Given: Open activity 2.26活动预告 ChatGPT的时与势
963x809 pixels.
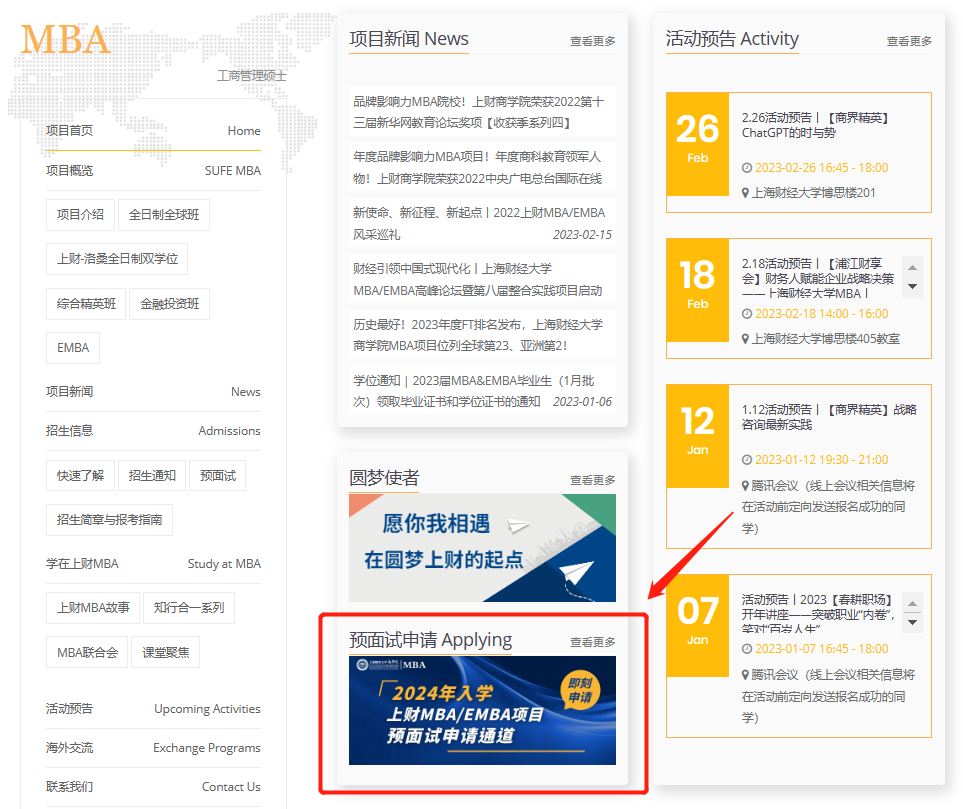Looking at the screenshot, I should 815,125.
